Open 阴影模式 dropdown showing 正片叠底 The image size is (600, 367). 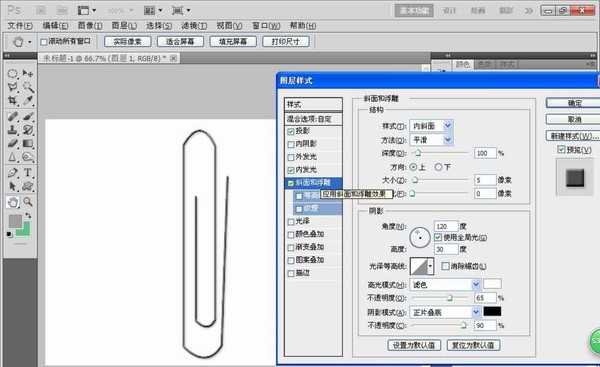445,312
